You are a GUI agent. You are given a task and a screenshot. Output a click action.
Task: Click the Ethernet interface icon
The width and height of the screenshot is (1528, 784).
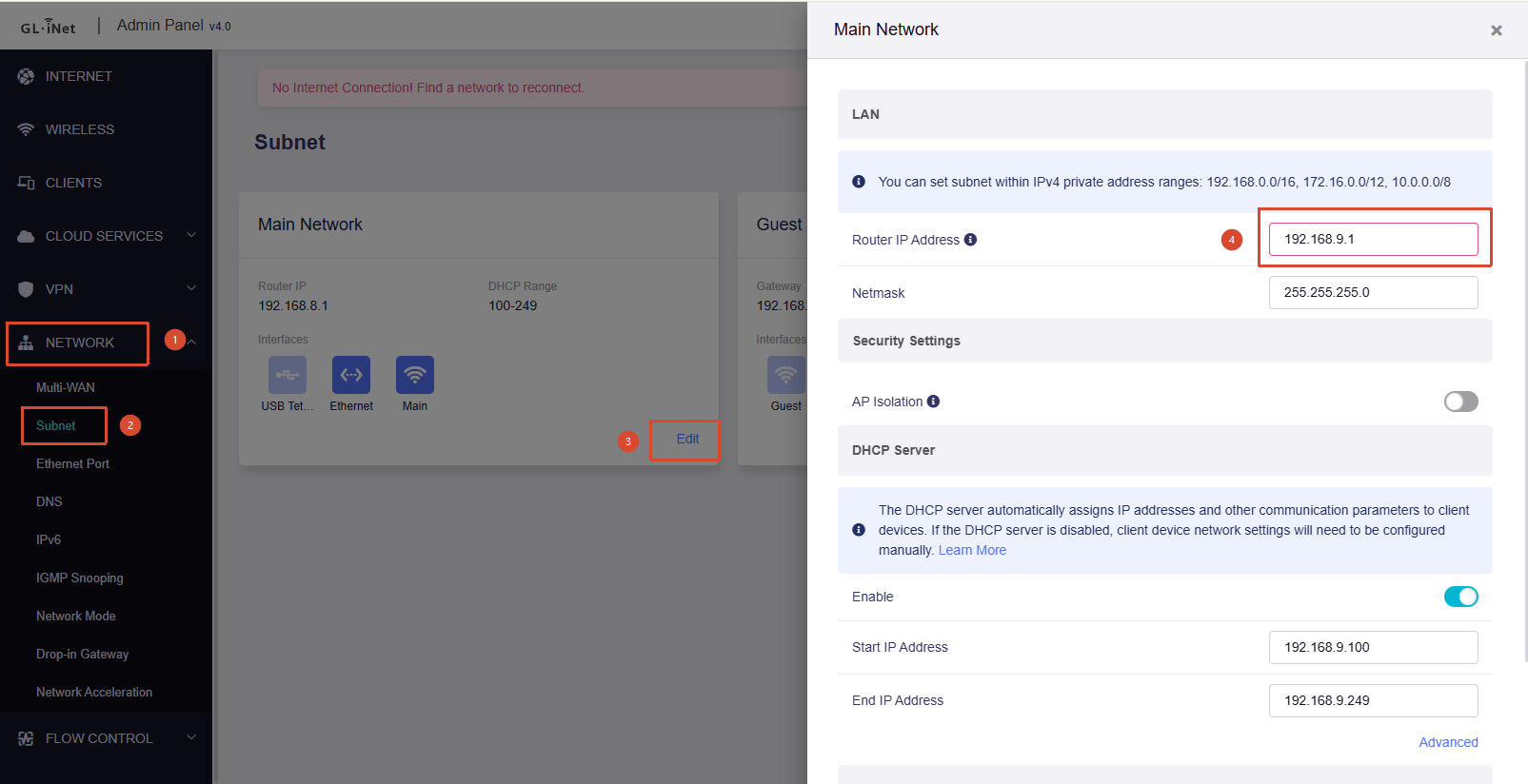[x=351, y=375]
